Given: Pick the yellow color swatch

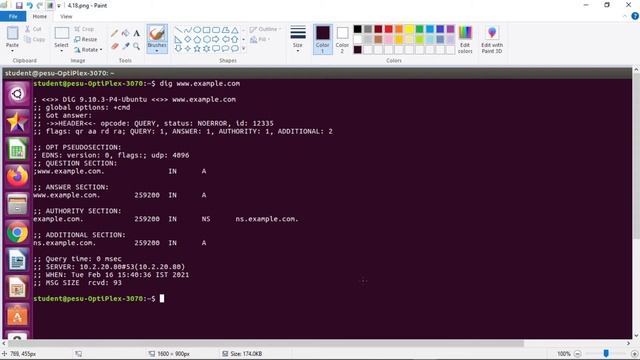Looking at the screenshot, I should pyautogui.click(x=409, y=29).
